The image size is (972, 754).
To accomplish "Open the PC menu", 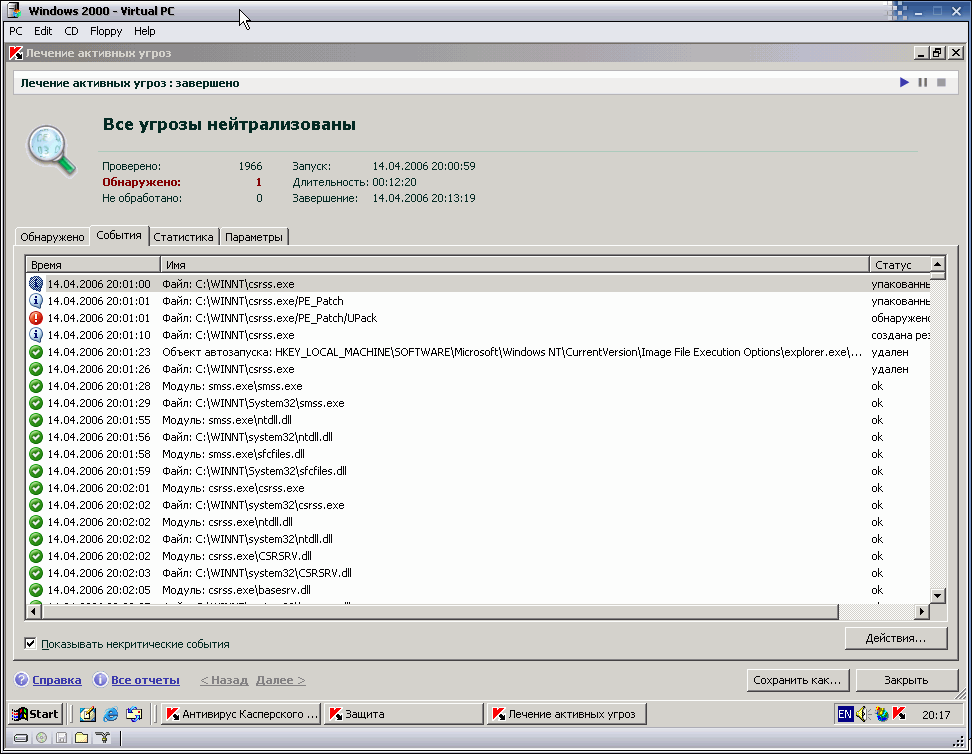I will [x=15, y=31].
